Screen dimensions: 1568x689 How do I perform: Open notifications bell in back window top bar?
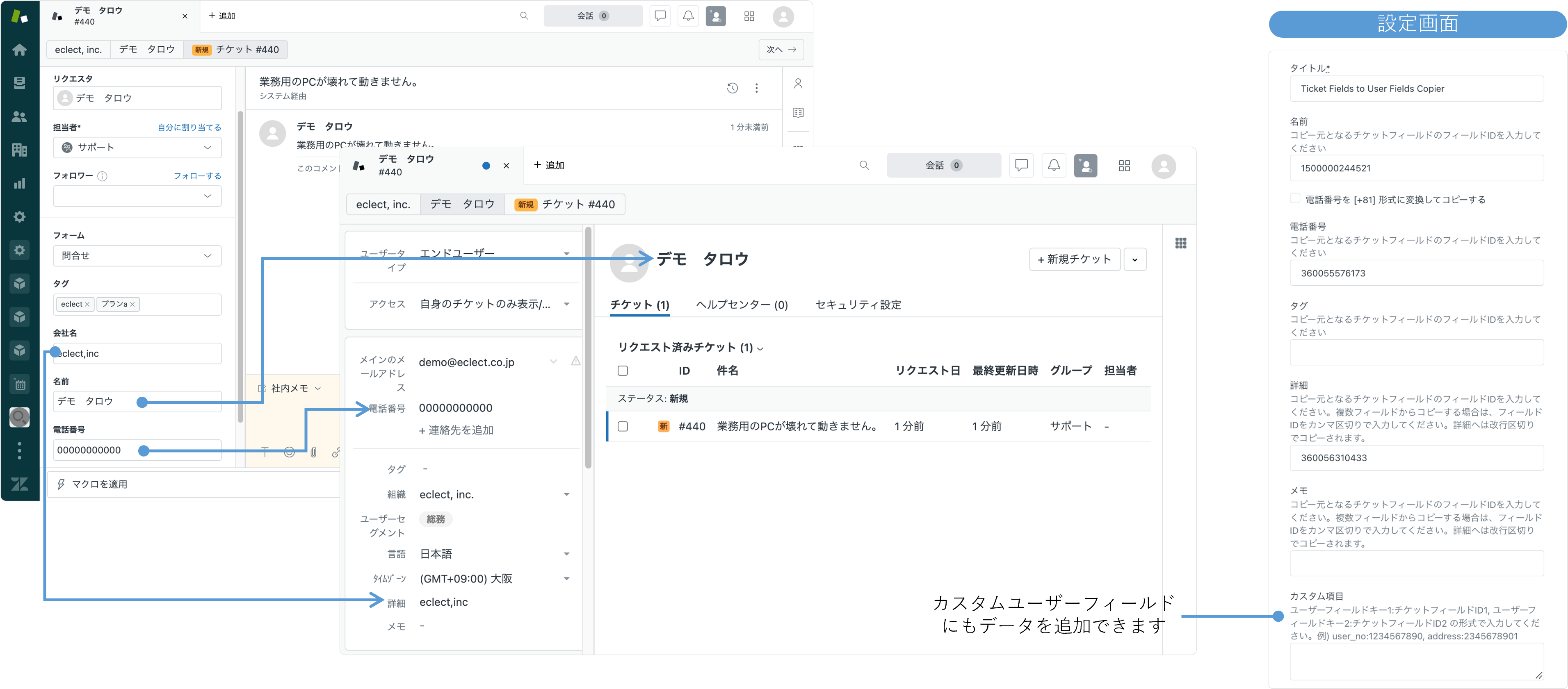[688, 16]
